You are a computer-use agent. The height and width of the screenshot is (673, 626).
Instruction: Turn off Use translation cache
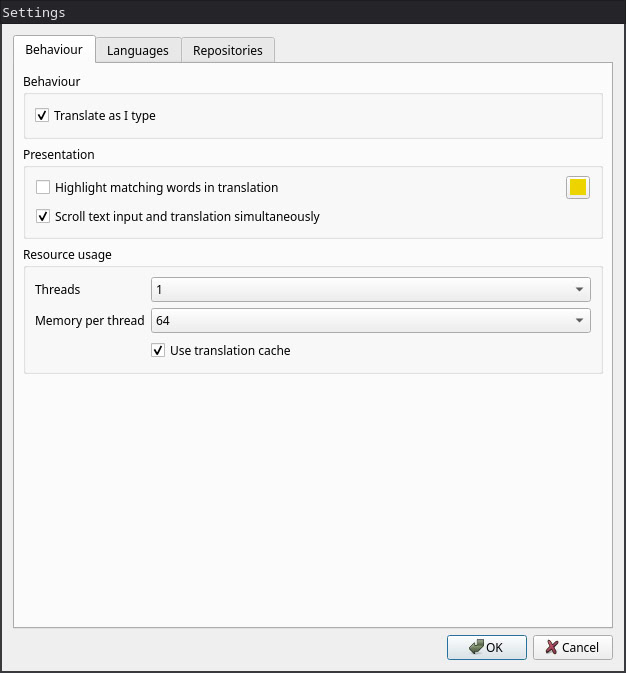(158, 350)
